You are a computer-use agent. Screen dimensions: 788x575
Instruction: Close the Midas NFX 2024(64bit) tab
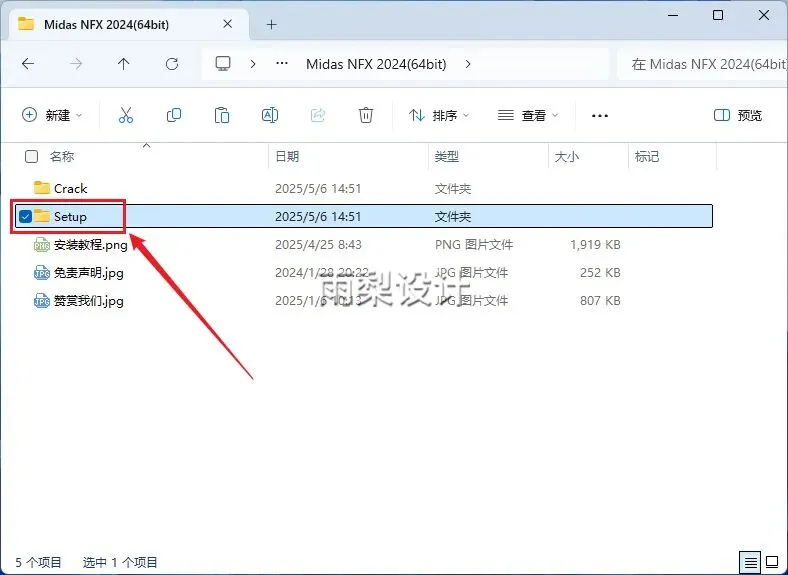click(228, 24)
